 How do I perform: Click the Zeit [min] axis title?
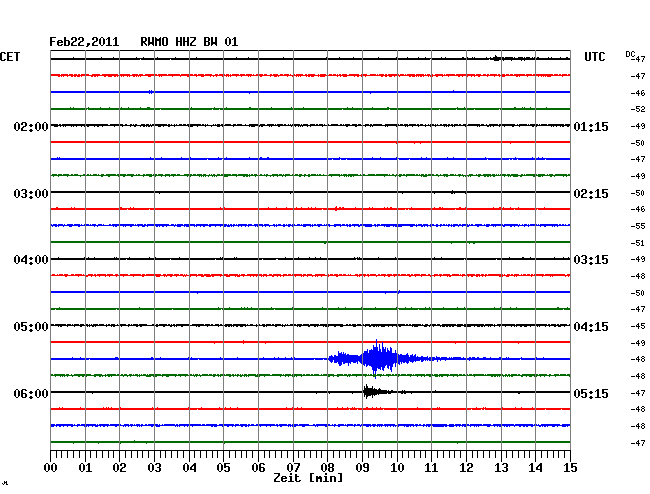[x=308, y=478]
